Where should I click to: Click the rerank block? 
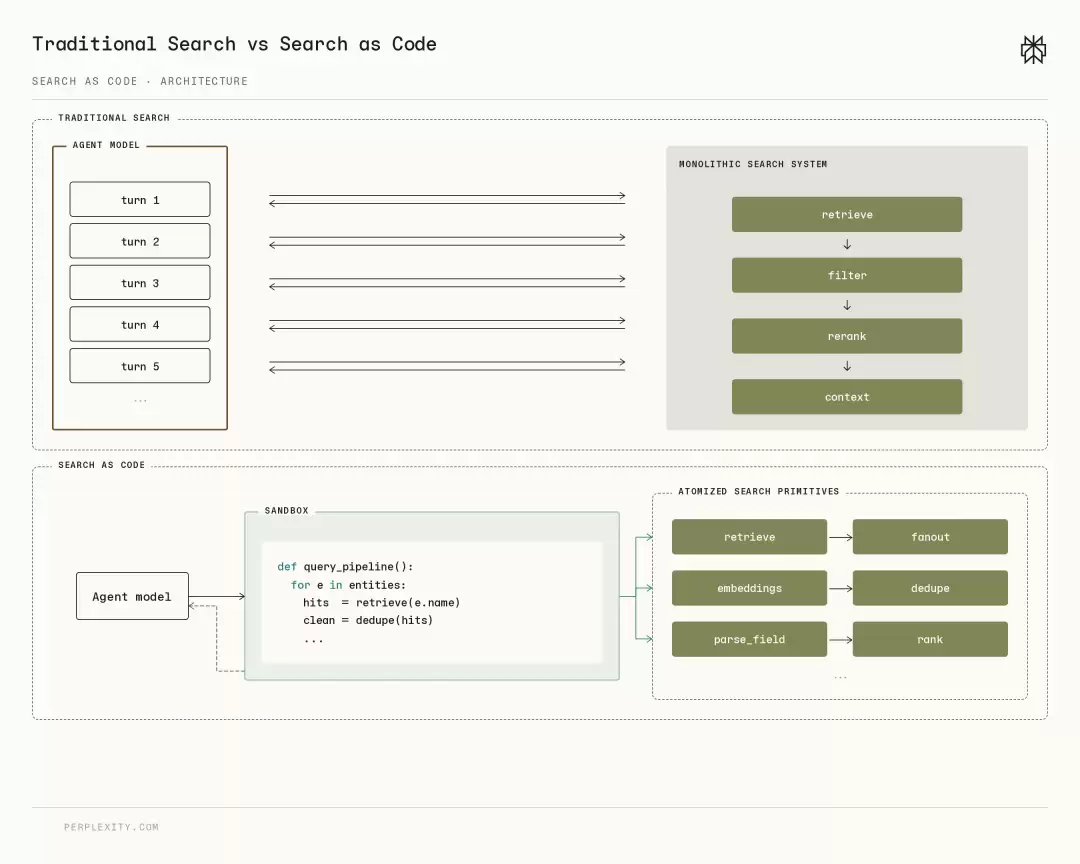[847, 336]
